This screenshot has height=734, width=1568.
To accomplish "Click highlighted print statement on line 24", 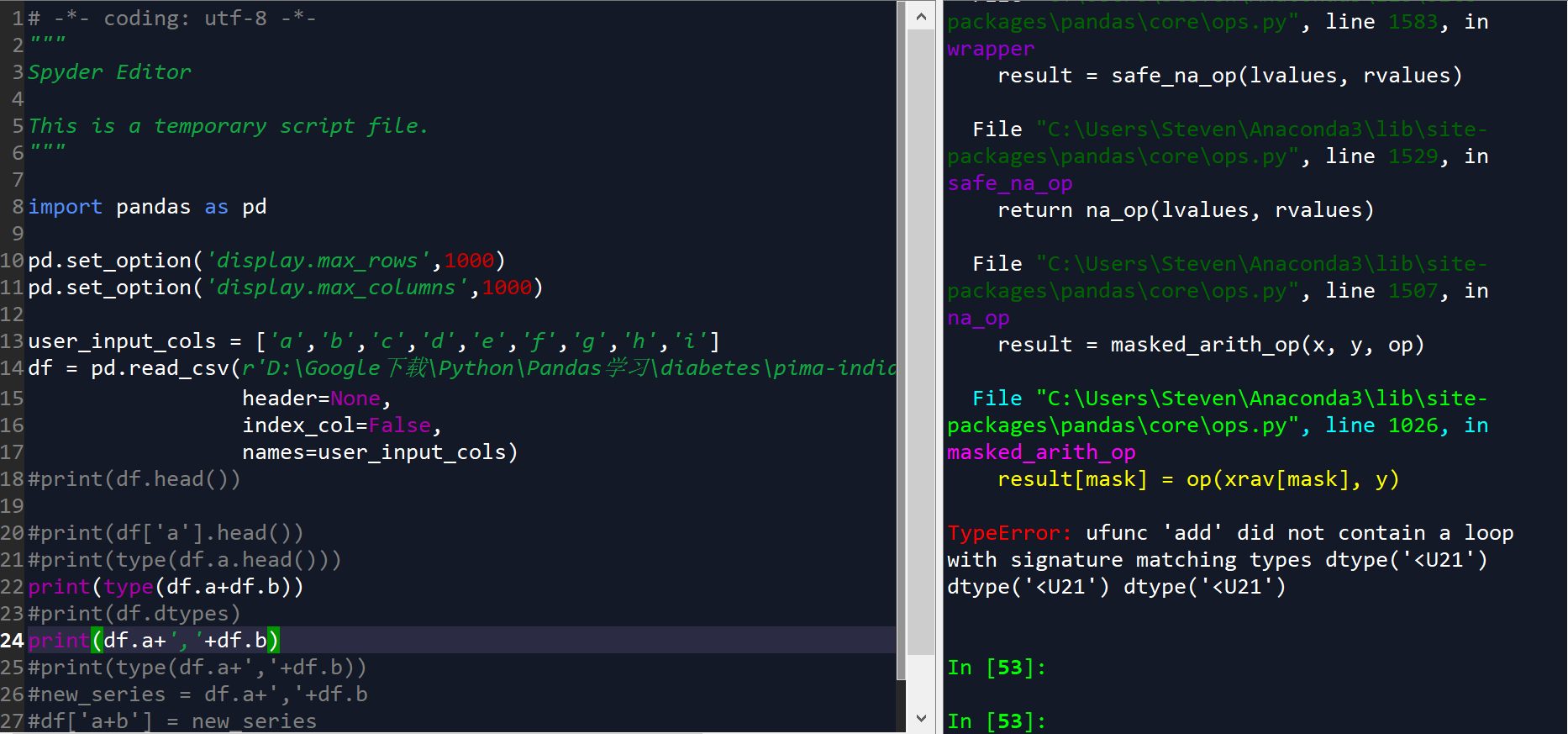I will tap(154, 641).
